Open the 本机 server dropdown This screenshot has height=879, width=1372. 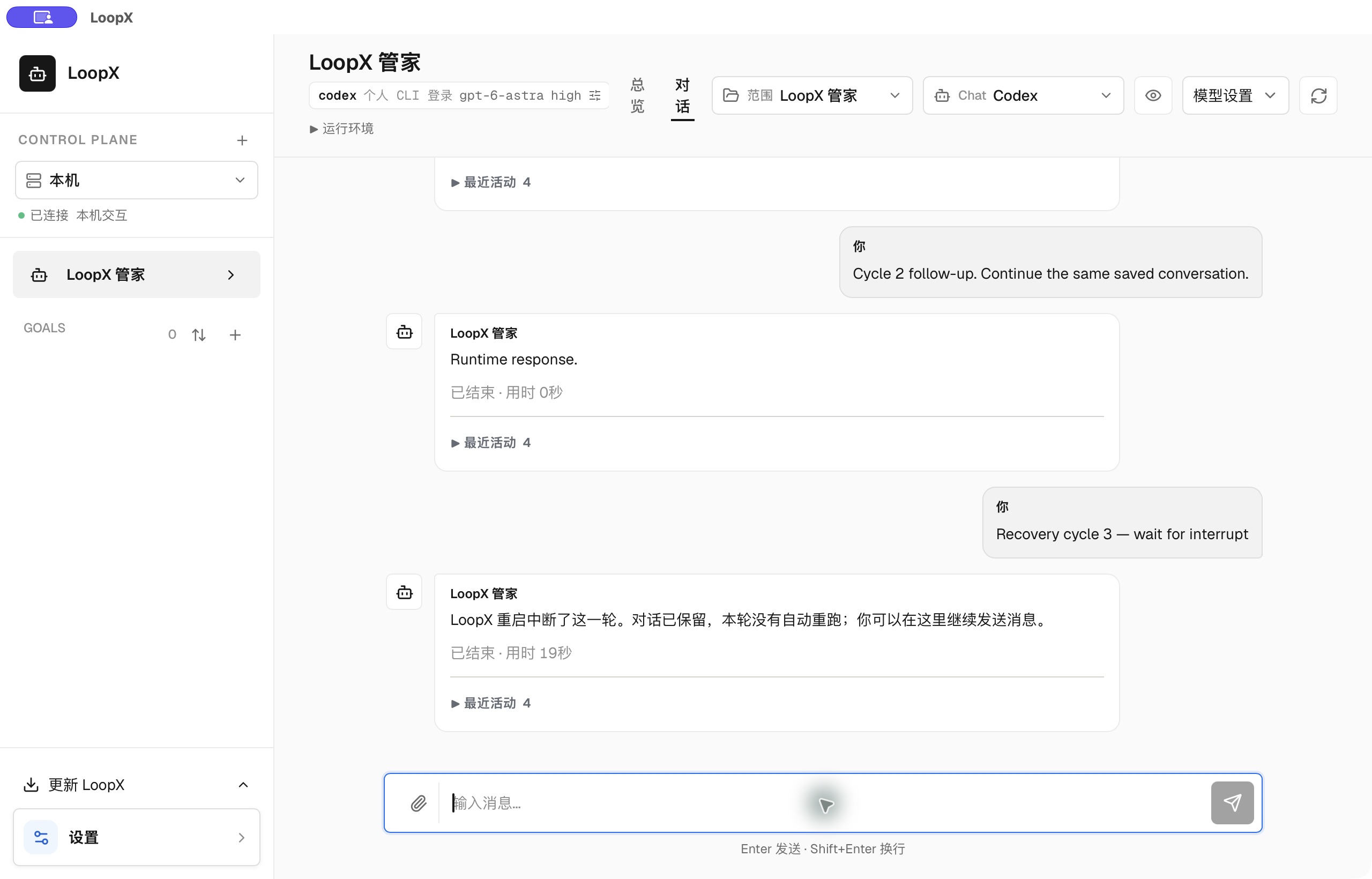coord(137,181)
